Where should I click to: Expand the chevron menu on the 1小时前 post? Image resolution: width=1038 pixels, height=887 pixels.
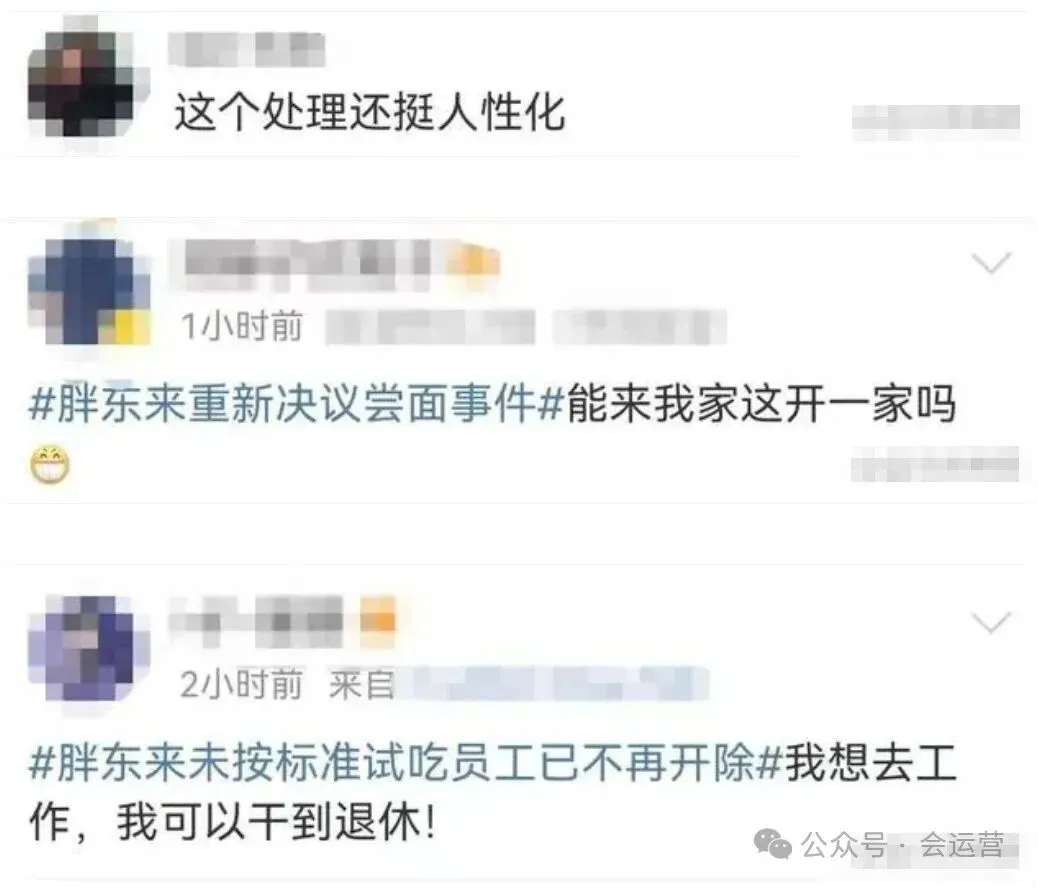point(991,263)
